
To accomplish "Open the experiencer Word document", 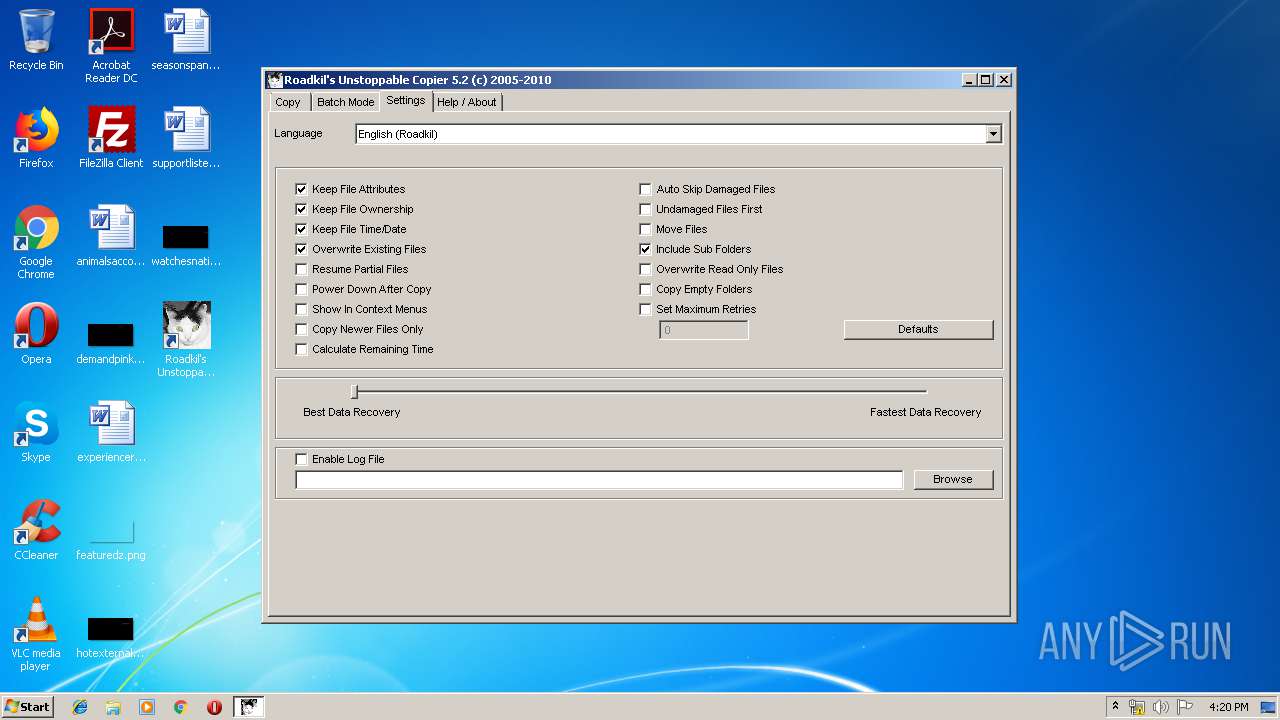I will 111,432.
